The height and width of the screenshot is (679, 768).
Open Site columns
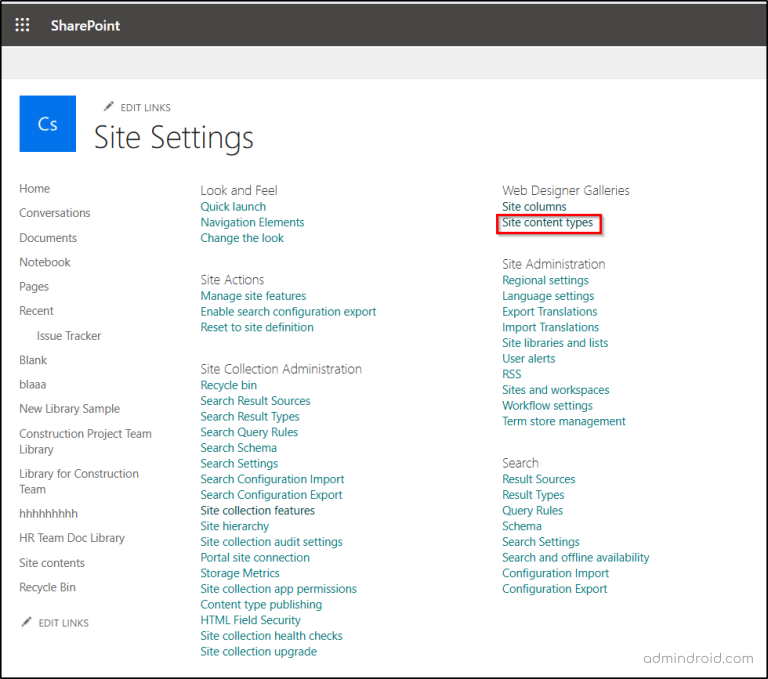(534, 207)
